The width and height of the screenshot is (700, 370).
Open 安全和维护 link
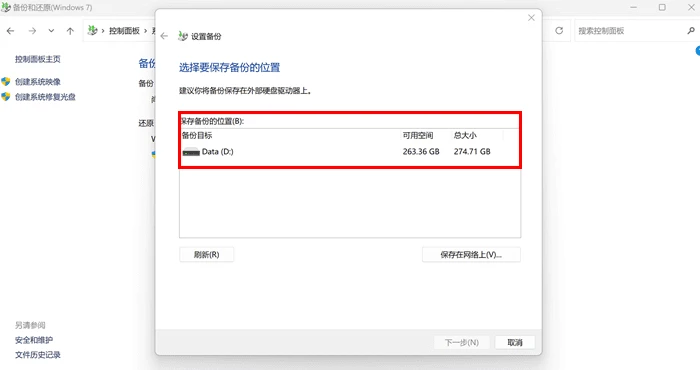(x=34, y=340)
